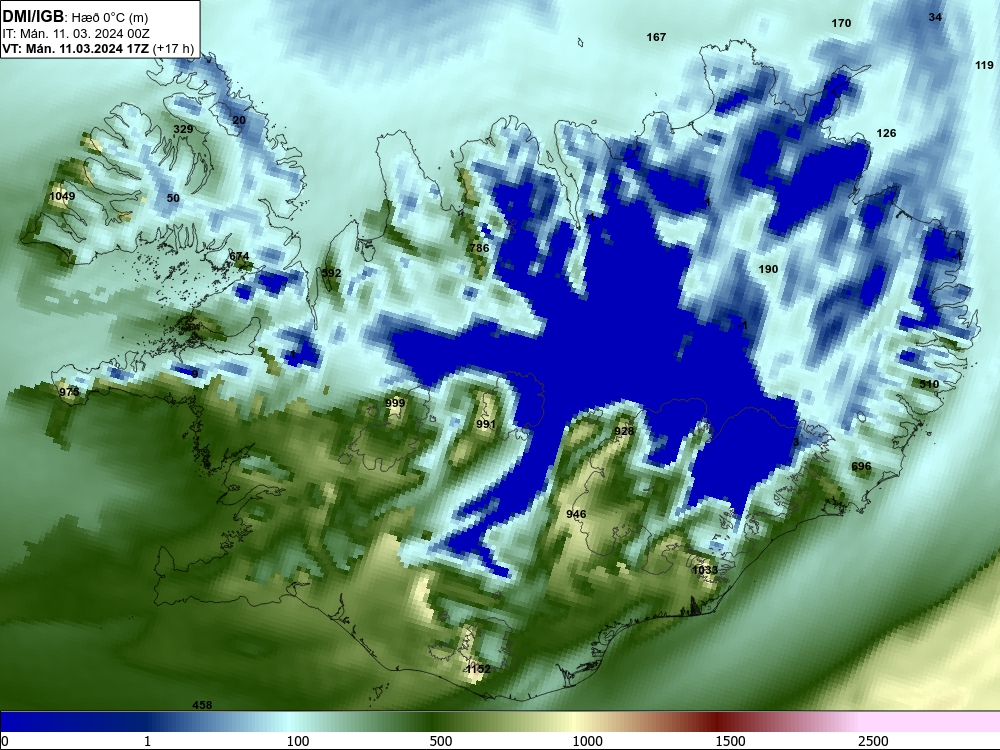Screen dimensions: 1000x750
Task: Click the map value 34
Action: coord(935,17)
